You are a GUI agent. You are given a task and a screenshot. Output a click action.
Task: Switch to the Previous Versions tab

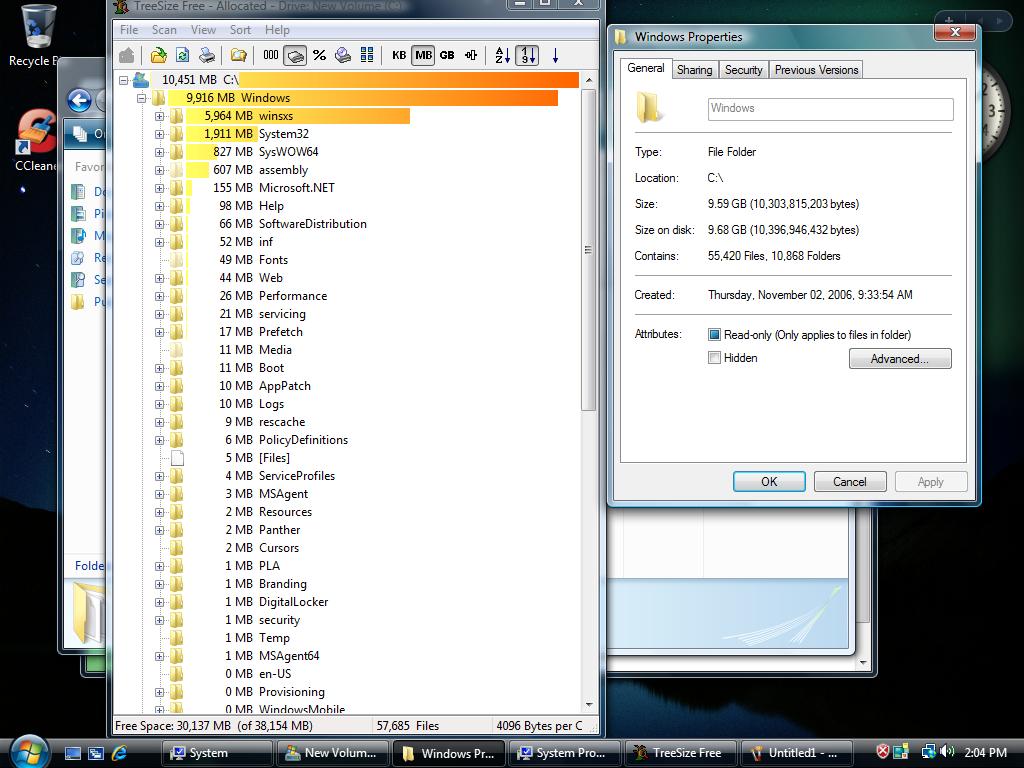(816, 70)
